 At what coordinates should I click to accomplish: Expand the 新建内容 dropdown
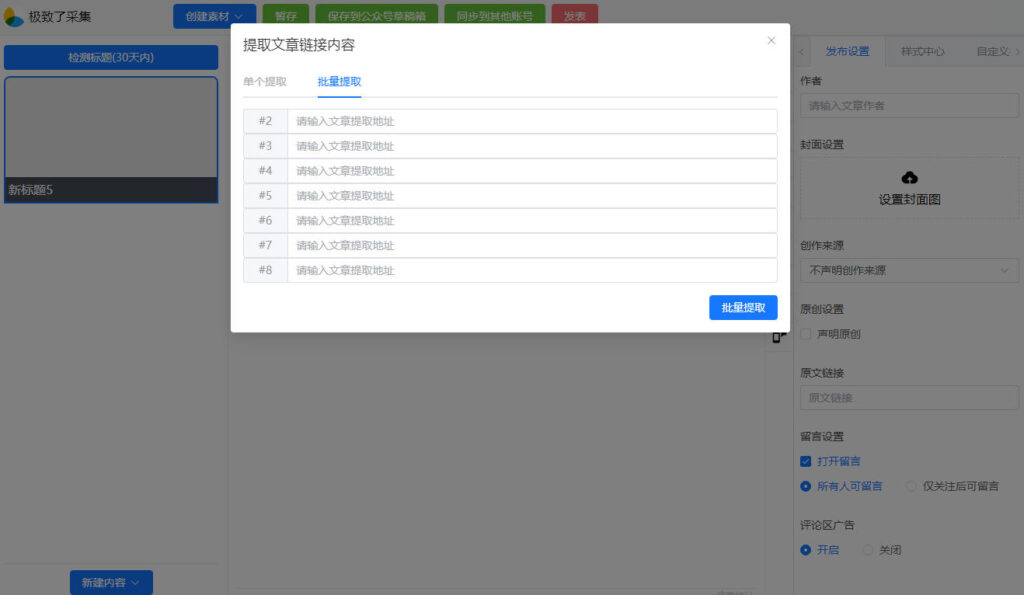(x=110, y=581)
